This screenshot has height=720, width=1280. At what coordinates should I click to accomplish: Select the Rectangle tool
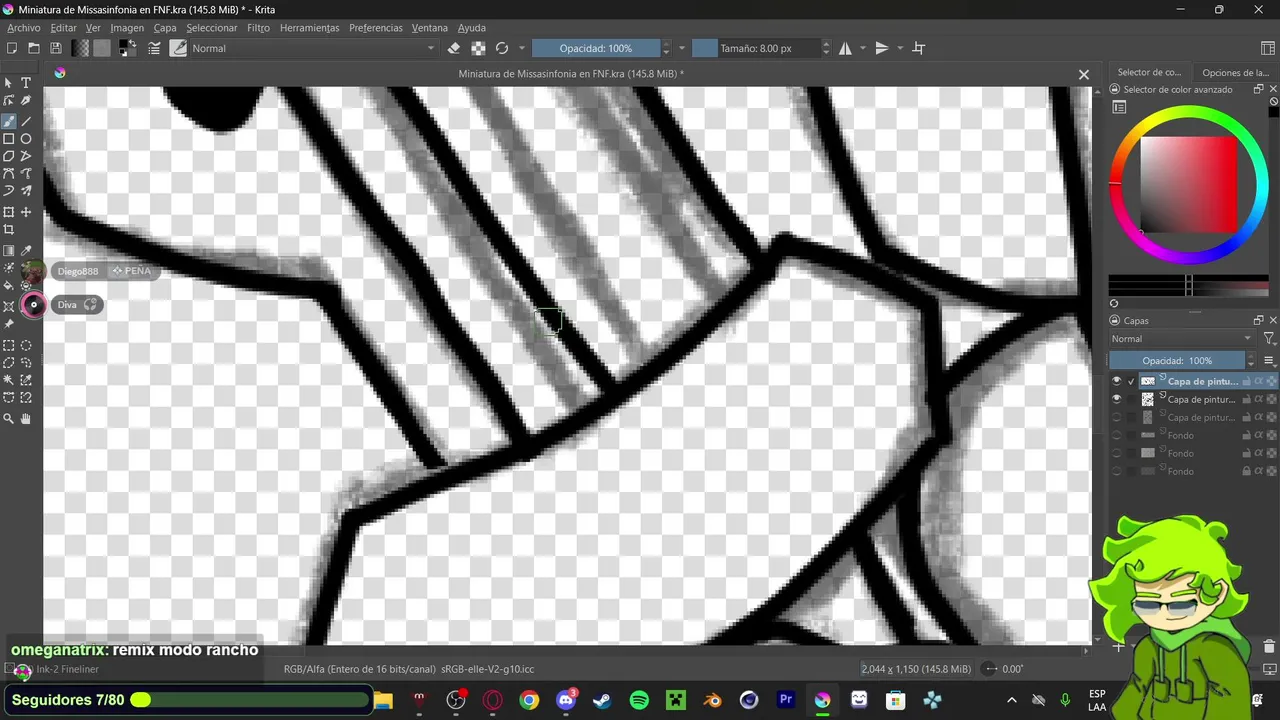tap(9, 139)
